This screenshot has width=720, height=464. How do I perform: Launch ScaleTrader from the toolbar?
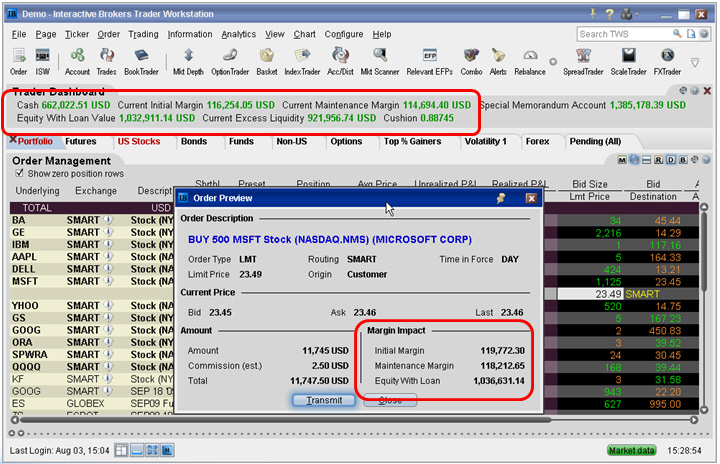click(x=628, y=62)
